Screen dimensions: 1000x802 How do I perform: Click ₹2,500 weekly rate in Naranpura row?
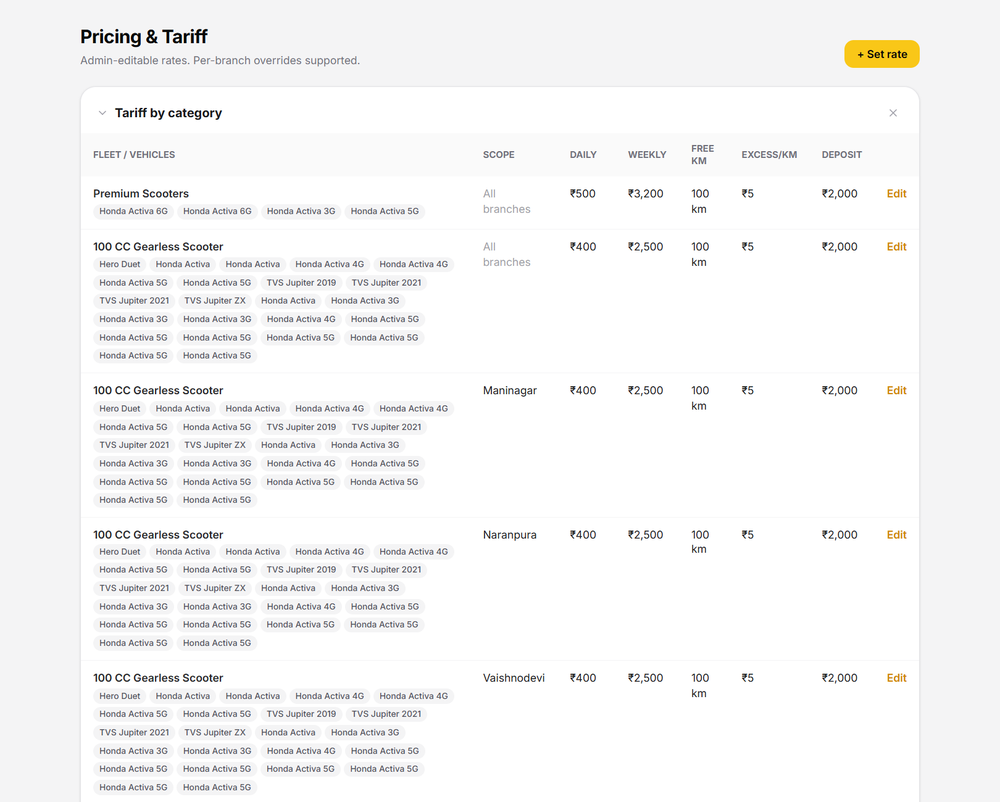[645, 535]
